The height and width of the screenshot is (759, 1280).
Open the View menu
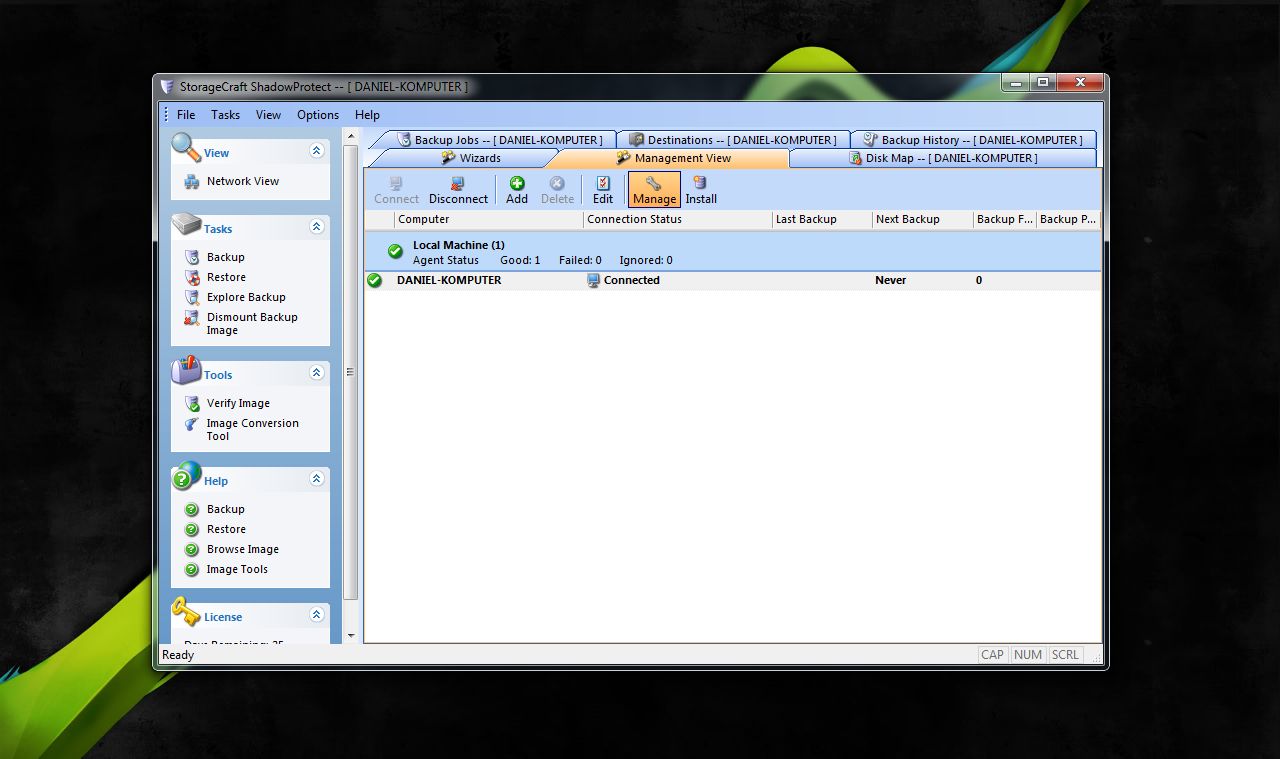pyautogui.click(x=268, y=115)
